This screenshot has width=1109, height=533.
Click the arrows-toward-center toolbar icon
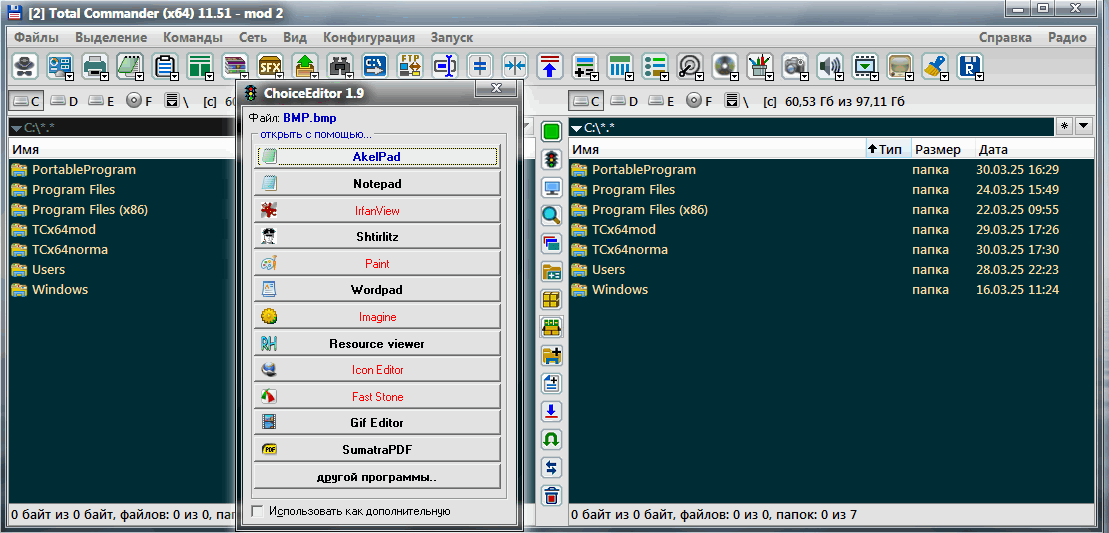coord(515,66)
